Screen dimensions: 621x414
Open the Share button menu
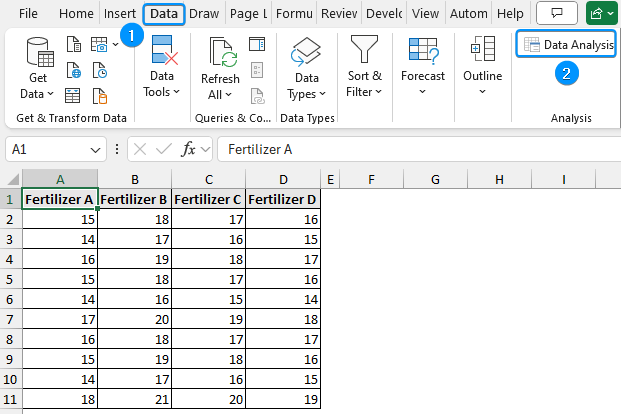tap(601, 14)
